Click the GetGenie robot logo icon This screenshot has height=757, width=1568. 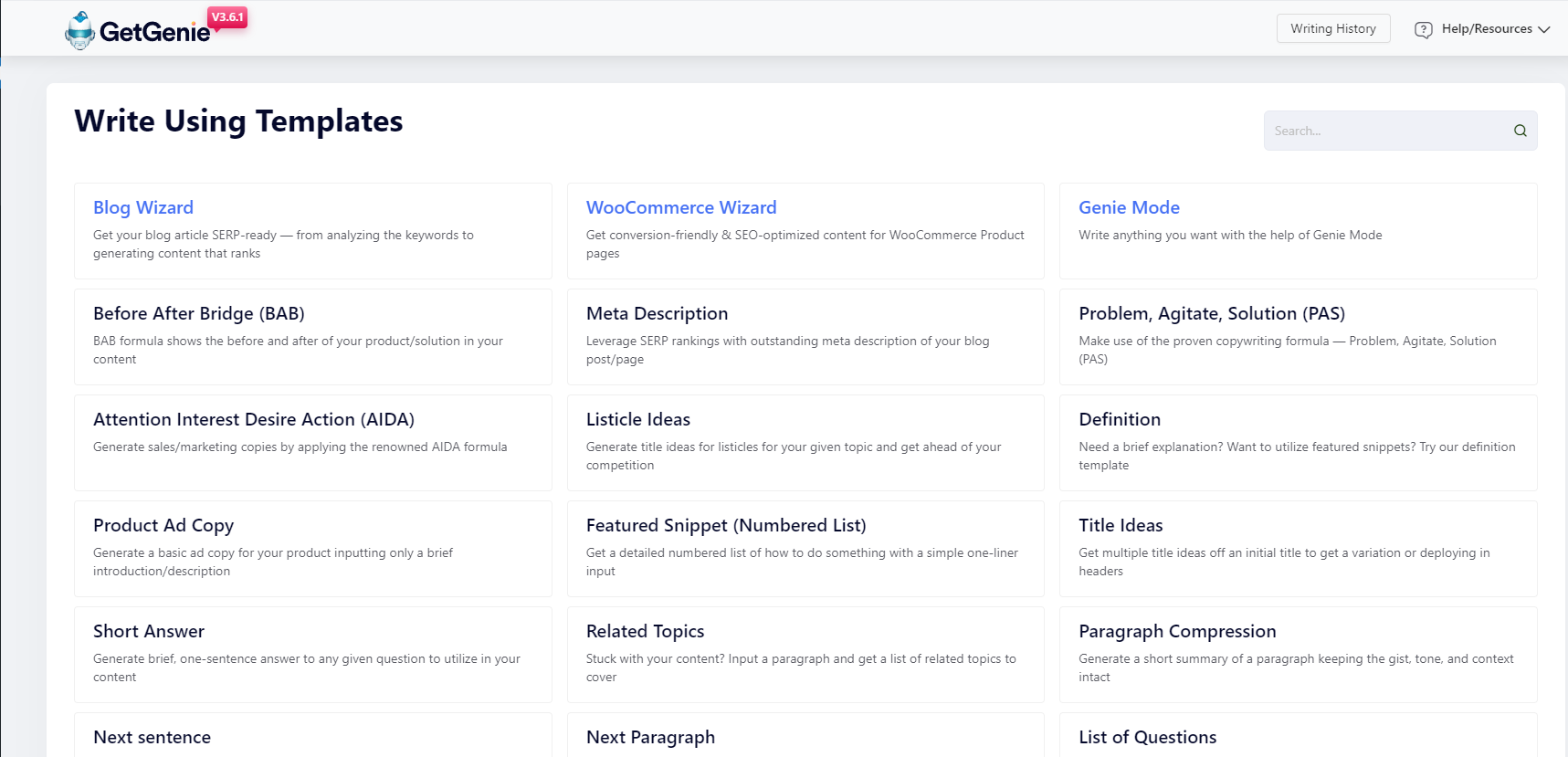[80, 30]
